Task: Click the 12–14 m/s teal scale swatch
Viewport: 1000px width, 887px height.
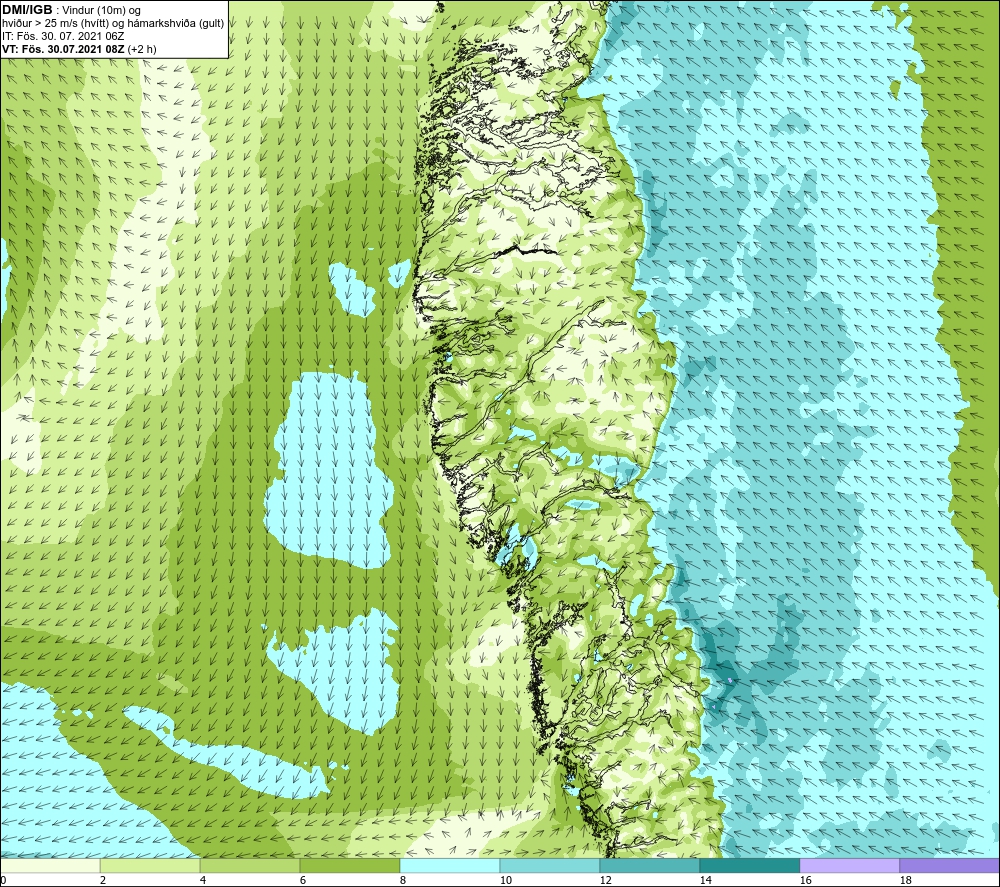Action: pos(649,865)
